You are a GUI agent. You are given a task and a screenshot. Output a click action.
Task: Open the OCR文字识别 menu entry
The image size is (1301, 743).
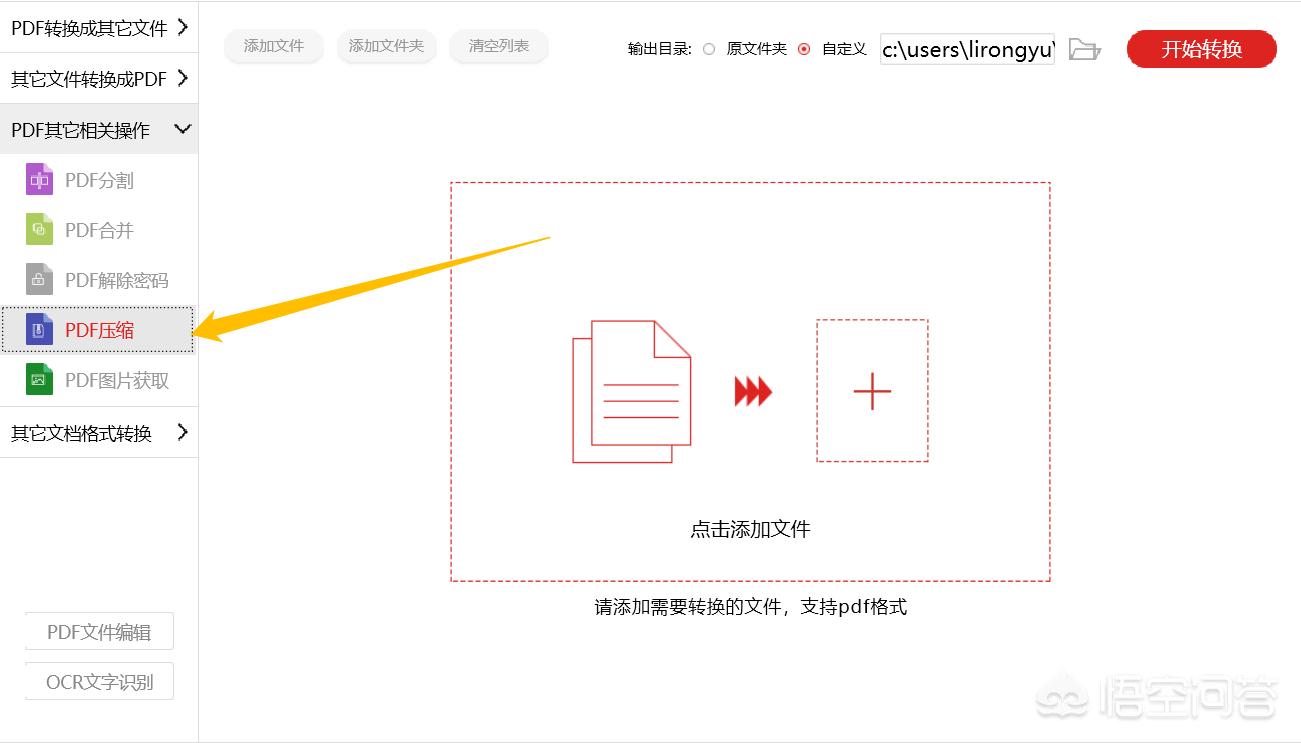tap(98, 680)
